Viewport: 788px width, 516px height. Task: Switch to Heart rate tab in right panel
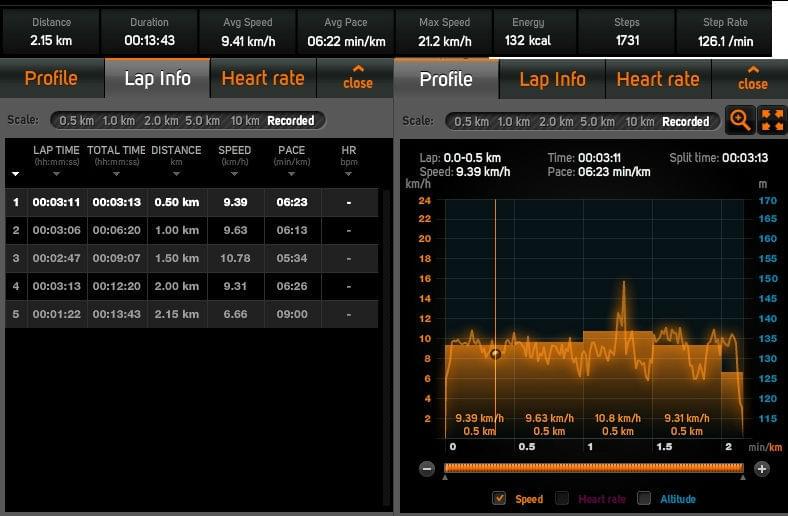click(x=657, y=79)
